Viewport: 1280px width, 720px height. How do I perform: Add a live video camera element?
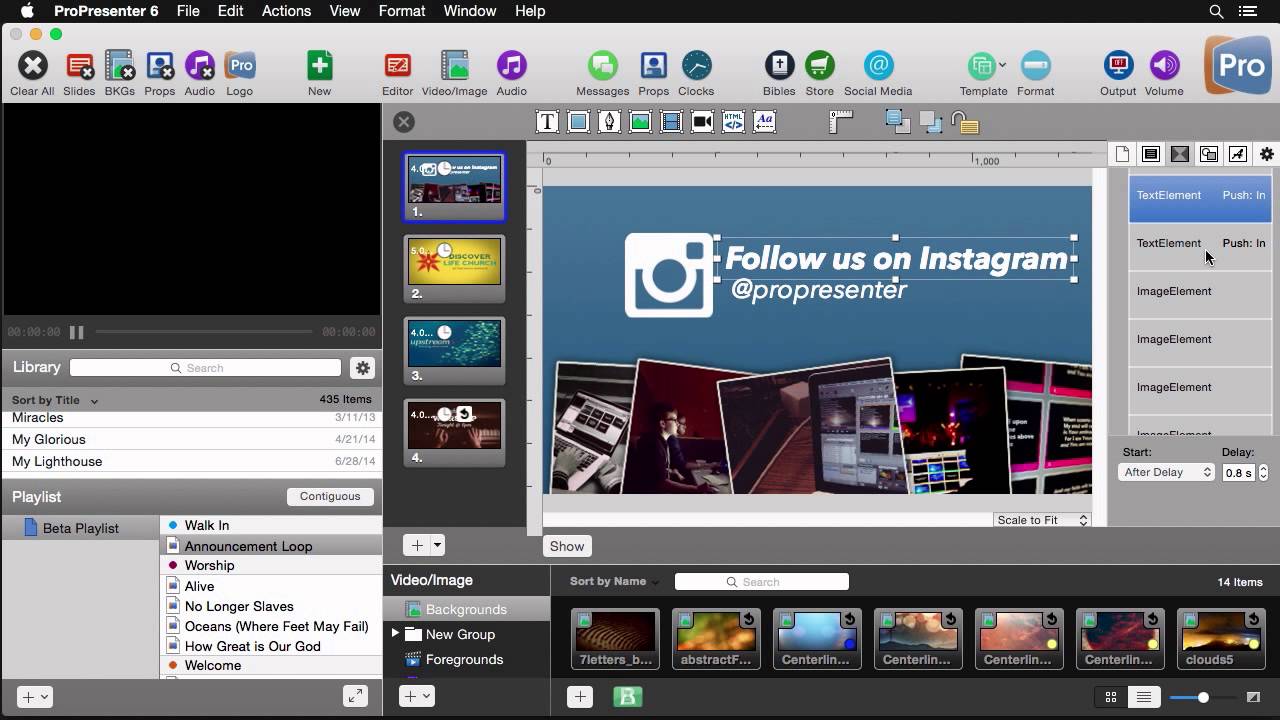702,122
